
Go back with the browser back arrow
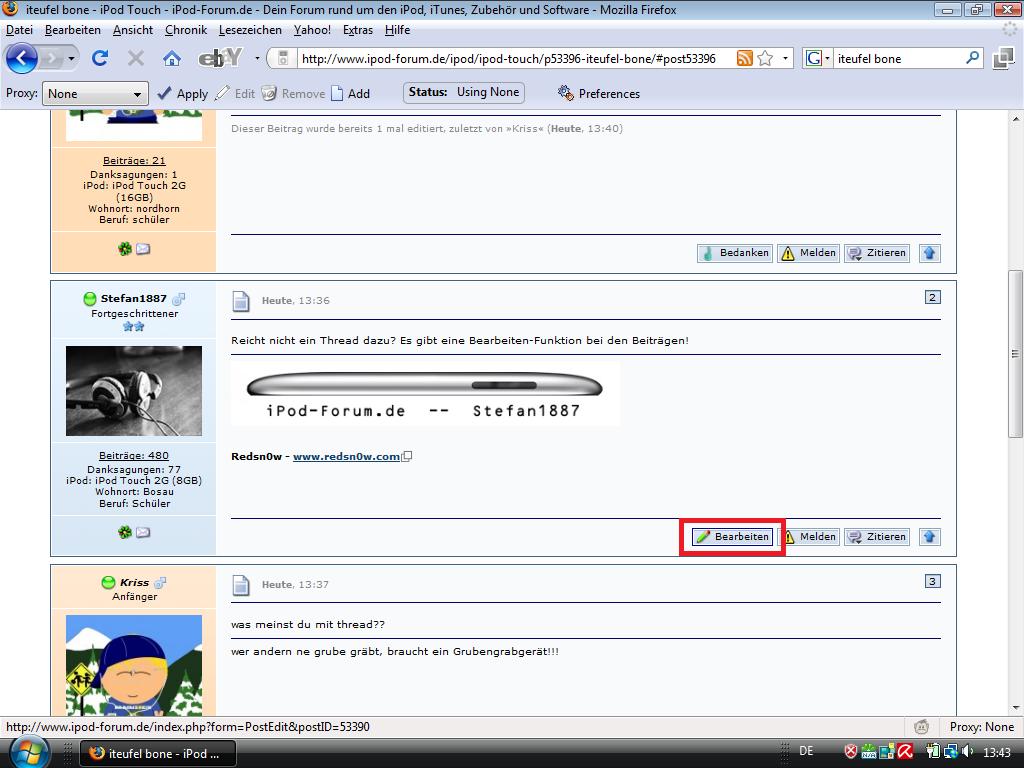click(22, 59)
